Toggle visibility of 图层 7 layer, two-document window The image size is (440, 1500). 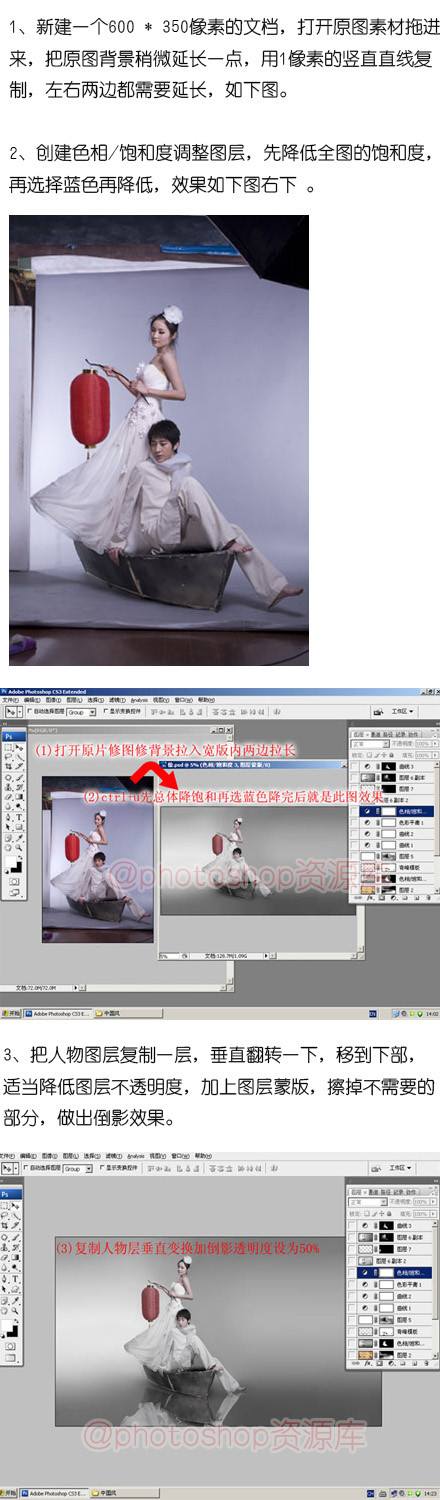point(355,789)
